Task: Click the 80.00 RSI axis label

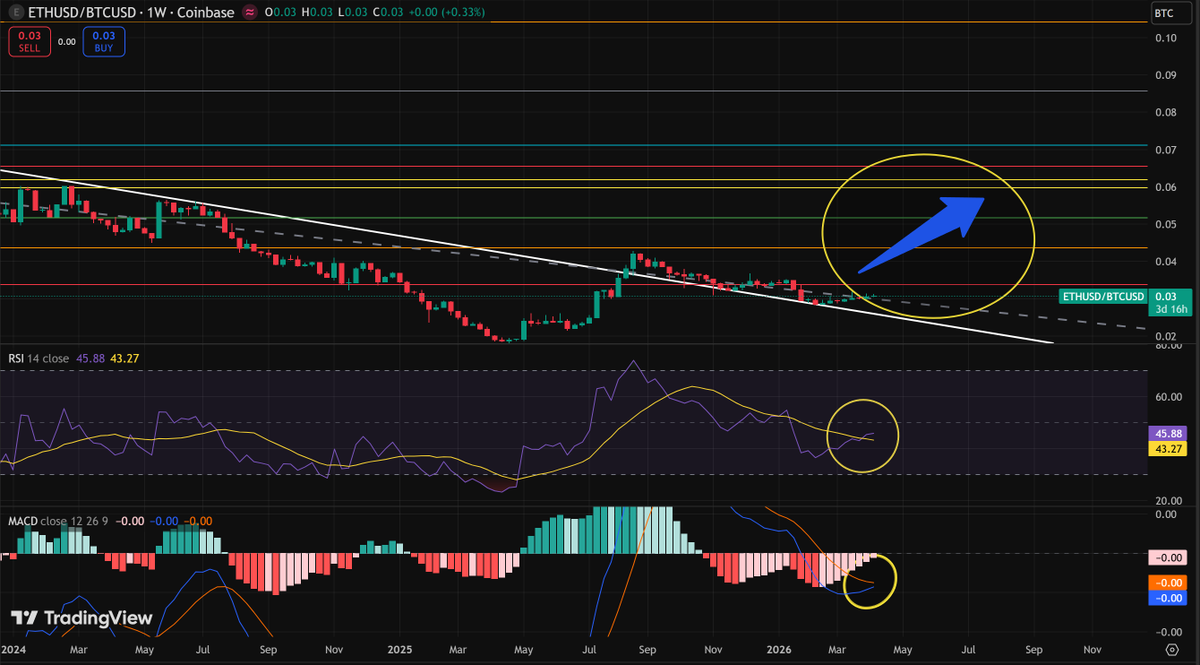Action: (x=1168, y=347)
